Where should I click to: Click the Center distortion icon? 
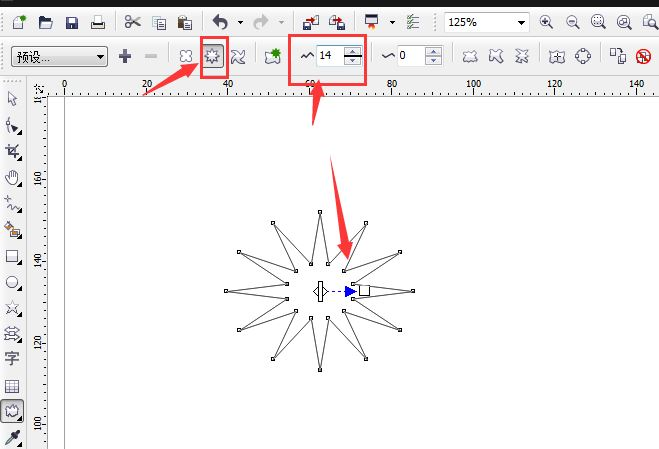556,56
